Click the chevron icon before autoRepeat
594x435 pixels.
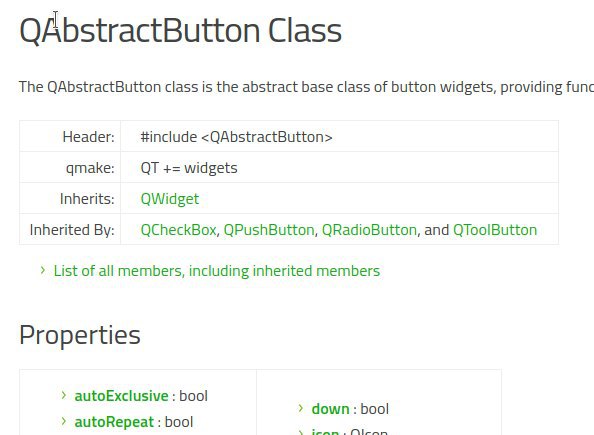[x=64, y=421]
